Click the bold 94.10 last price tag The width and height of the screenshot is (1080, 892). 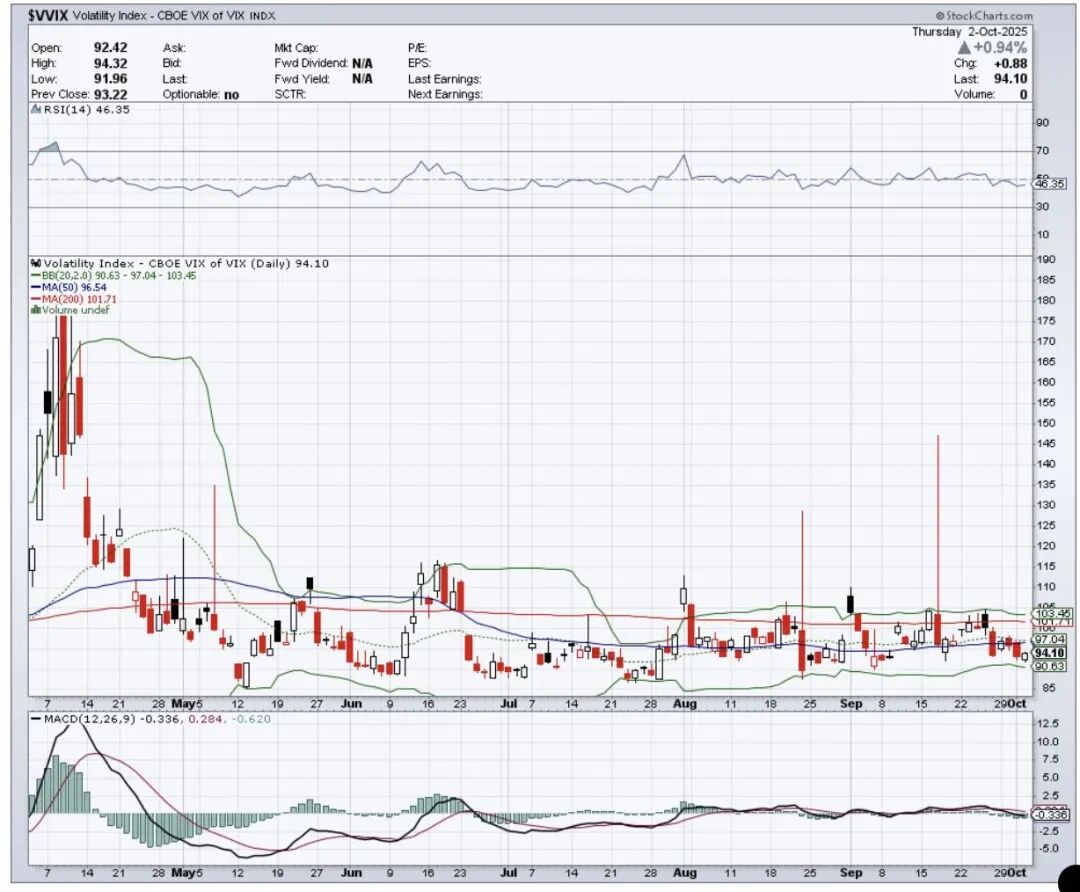(1050, 653)
